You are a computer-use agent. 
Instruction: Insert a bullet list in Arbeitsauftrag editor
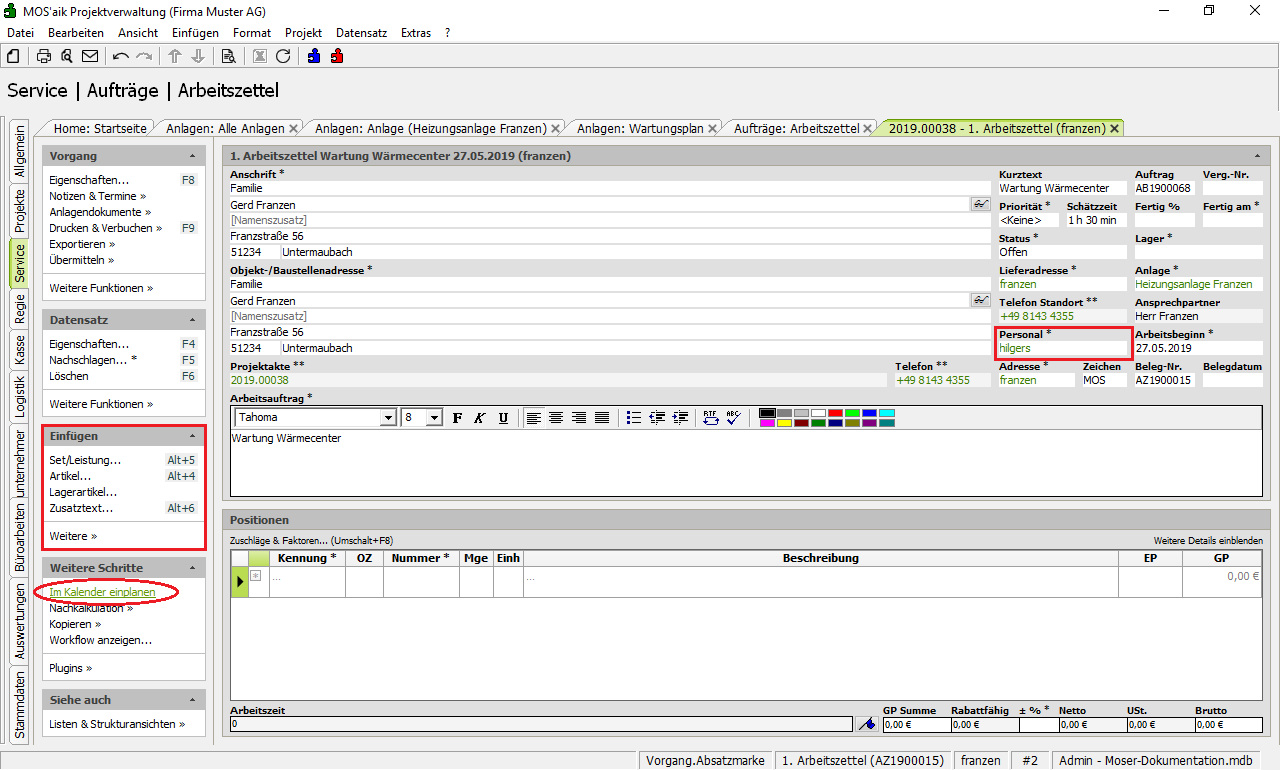(633, 418)
